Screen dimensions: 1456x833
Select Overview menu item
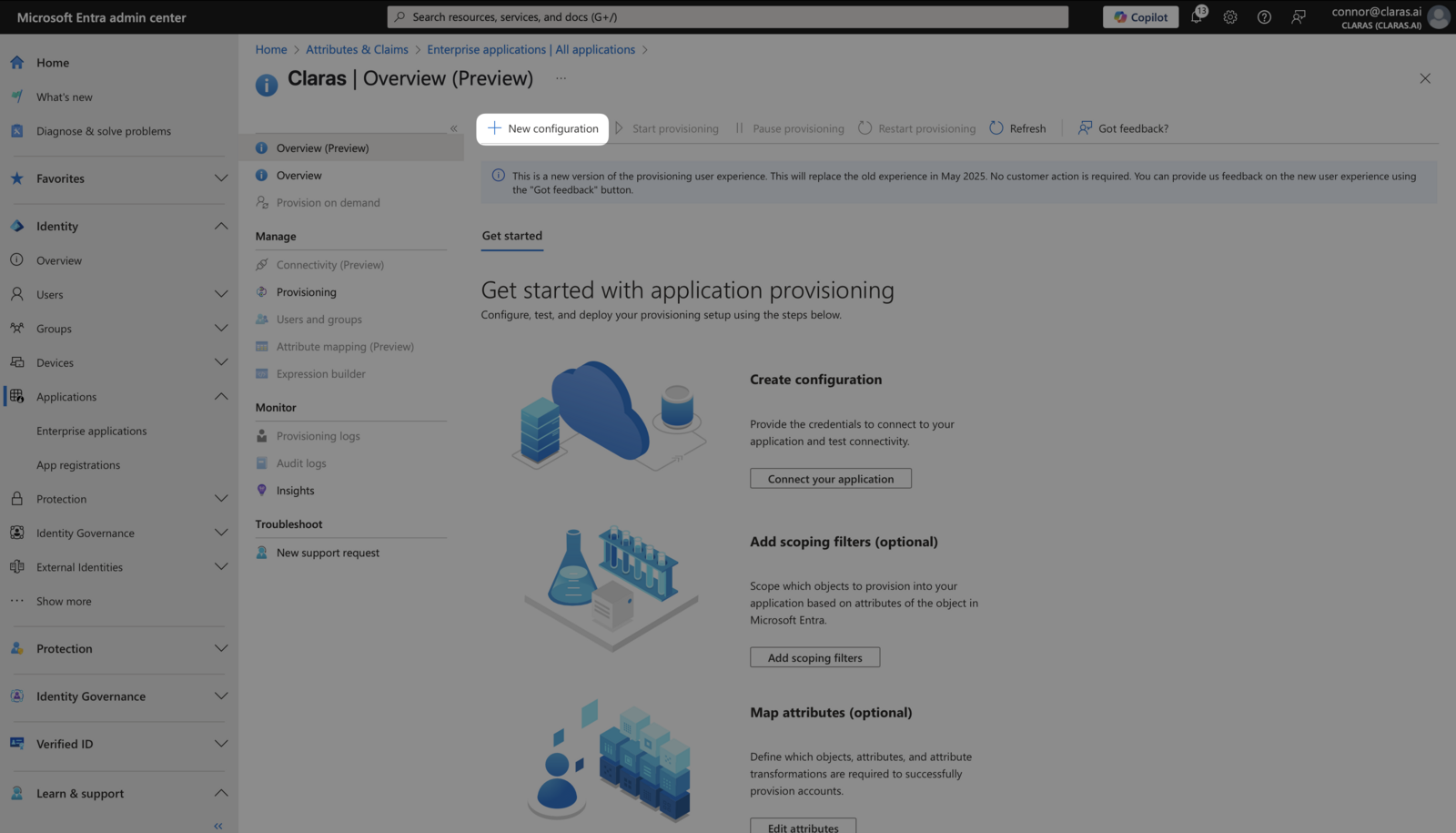coord(299,175)
